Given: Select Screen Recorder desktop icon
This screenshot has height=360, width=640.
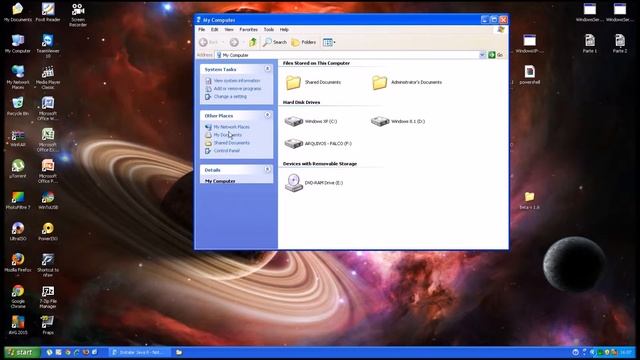Looking at the screenshot, I should click(x=78, y=14).
